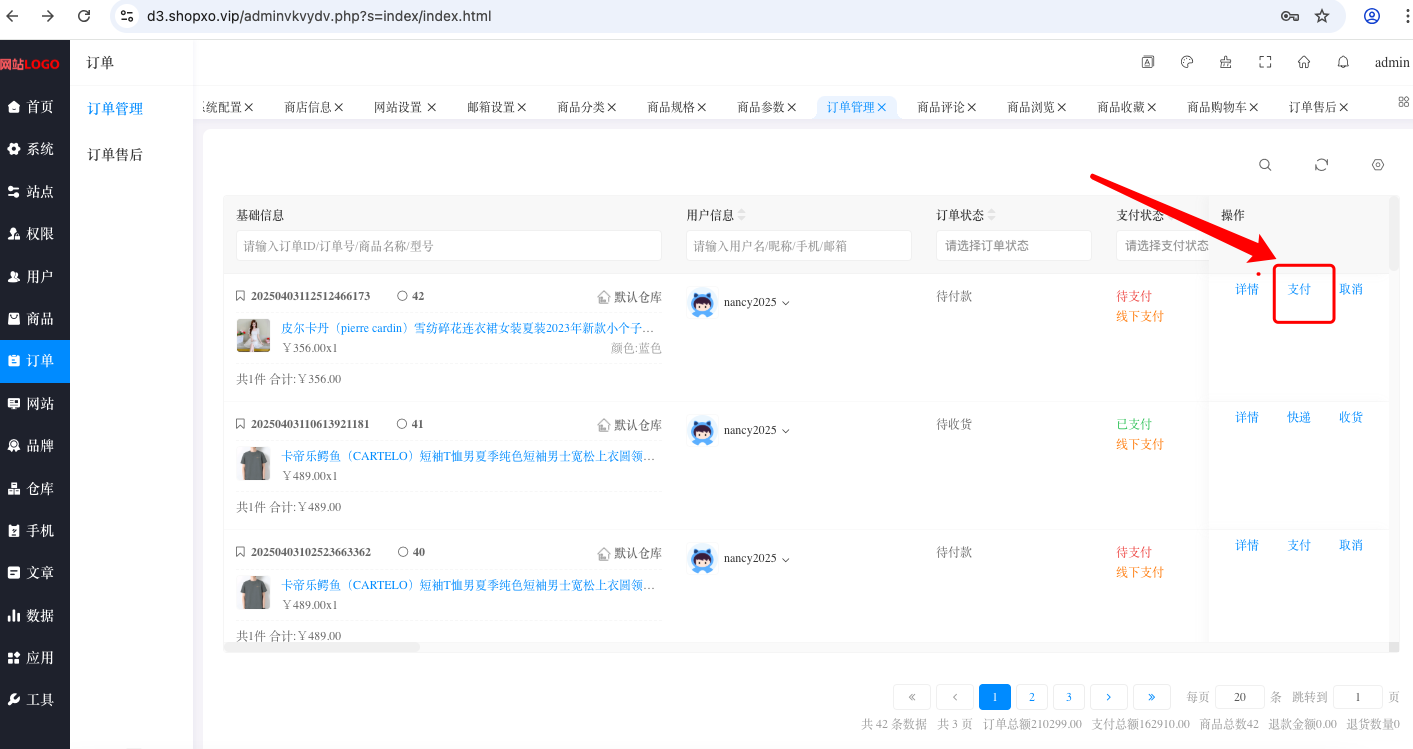Open the tab grid menu icon

[x=1403, y=102]
